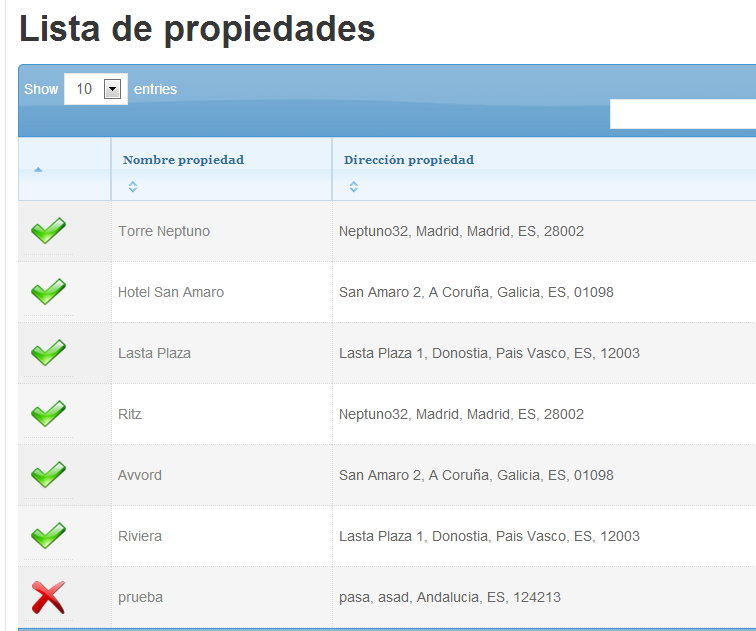The height and width of the screenshot is (631, 756).
Task: Open the Show entries count dropdown
Action: pos(96,89)
